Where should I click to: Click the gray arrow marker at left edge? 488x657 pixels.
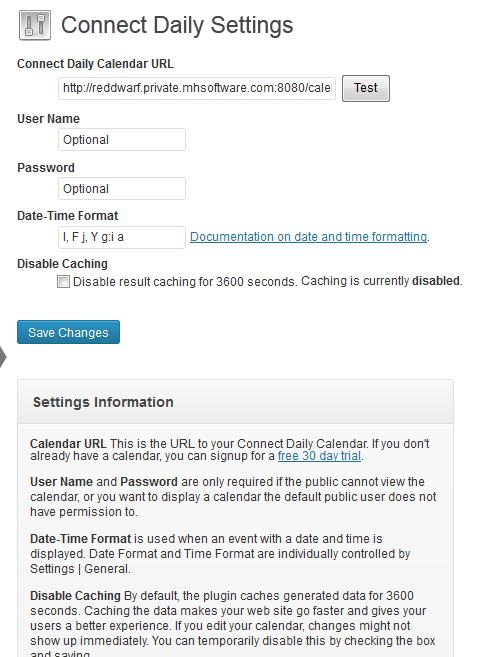3,357
